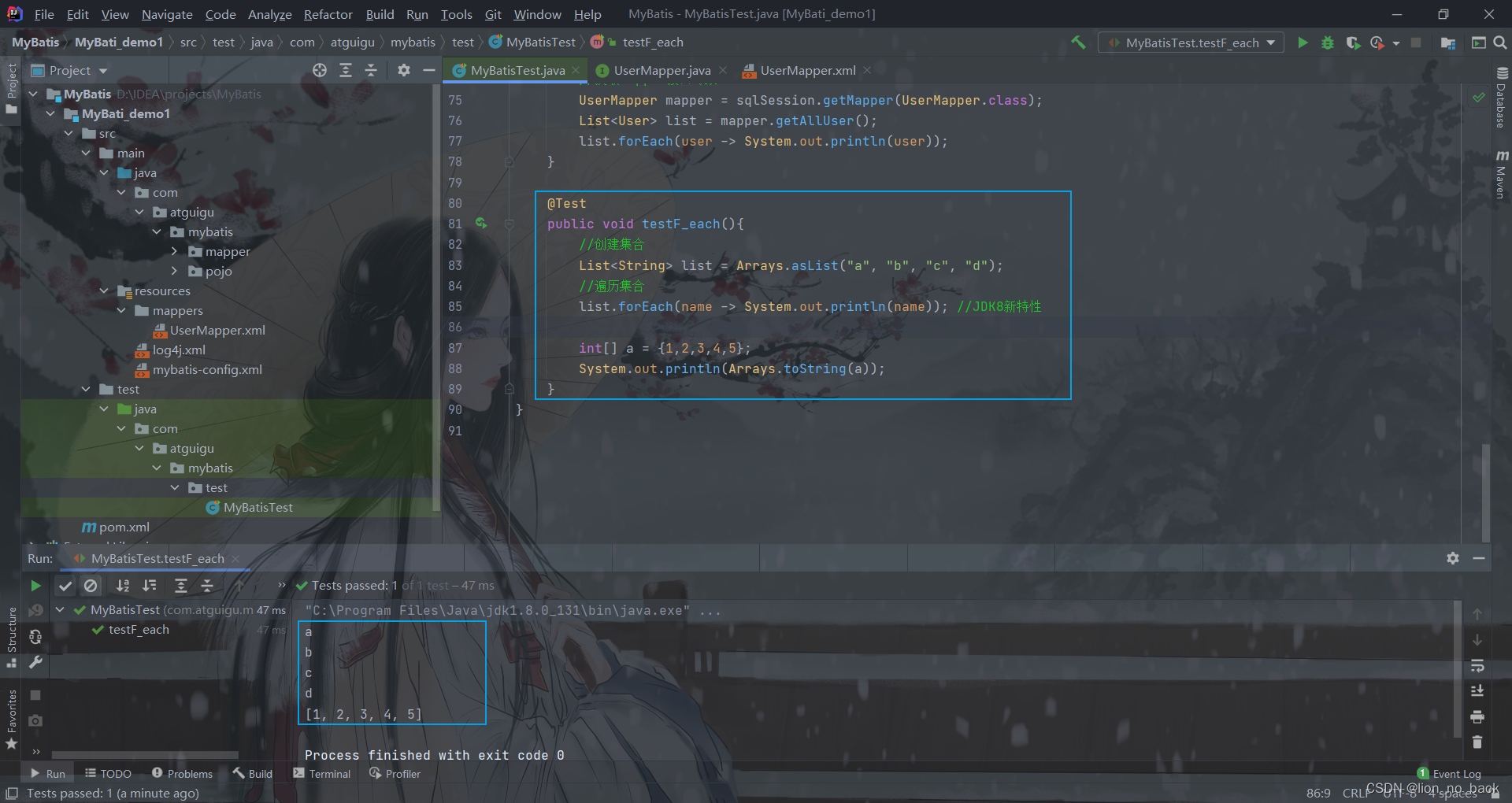Open Run panel settings gear
This screenshot has width=1512, height=803.
(1453, 558)
